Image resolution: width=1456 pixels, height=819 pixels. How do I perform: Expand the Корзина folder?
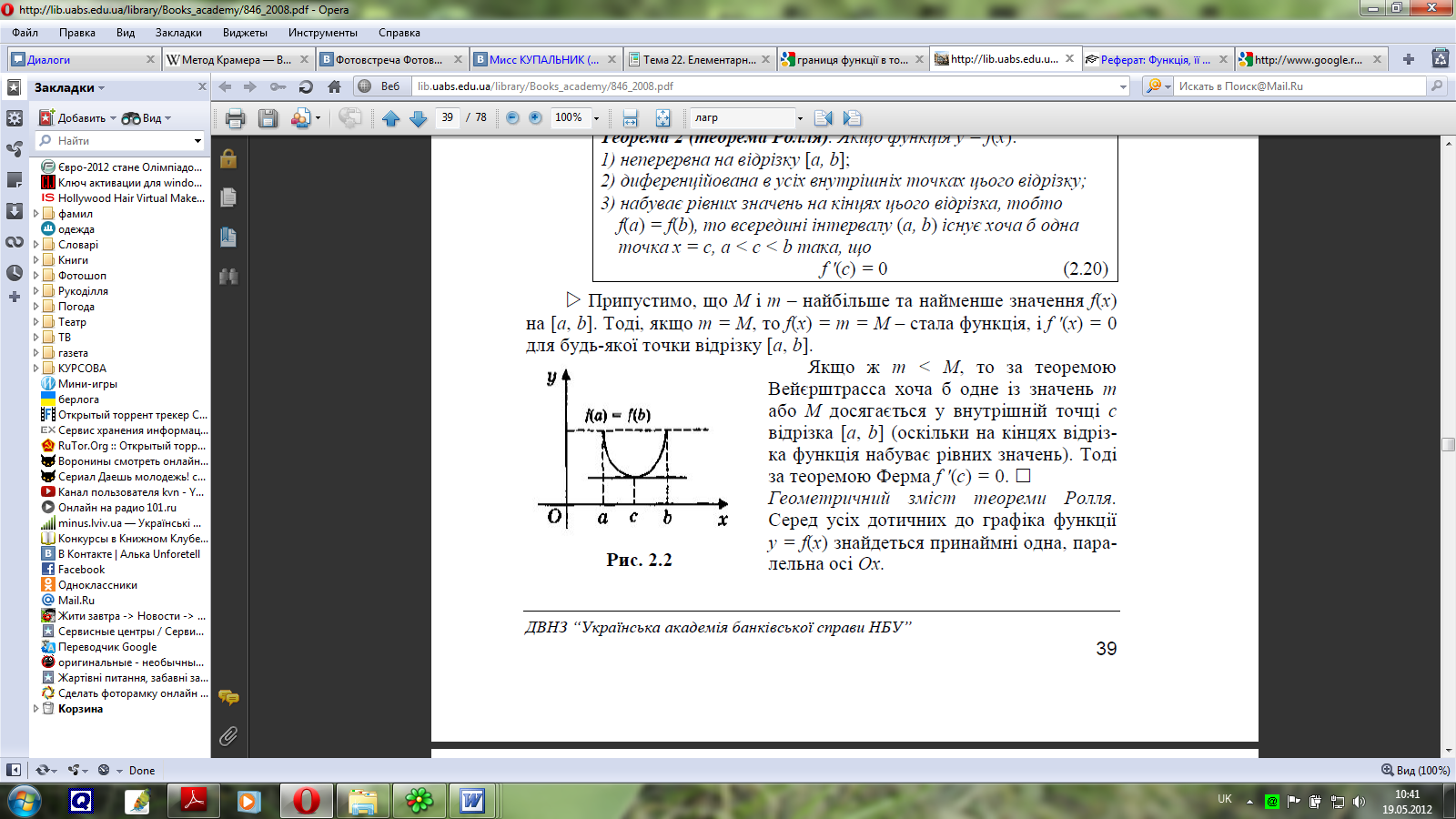coord(36,709)
